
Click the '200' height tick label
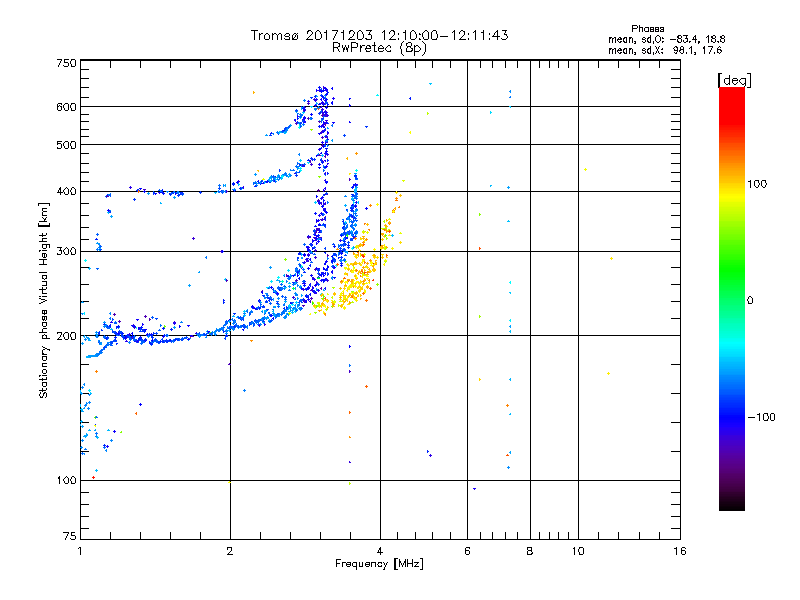[66, 336]
